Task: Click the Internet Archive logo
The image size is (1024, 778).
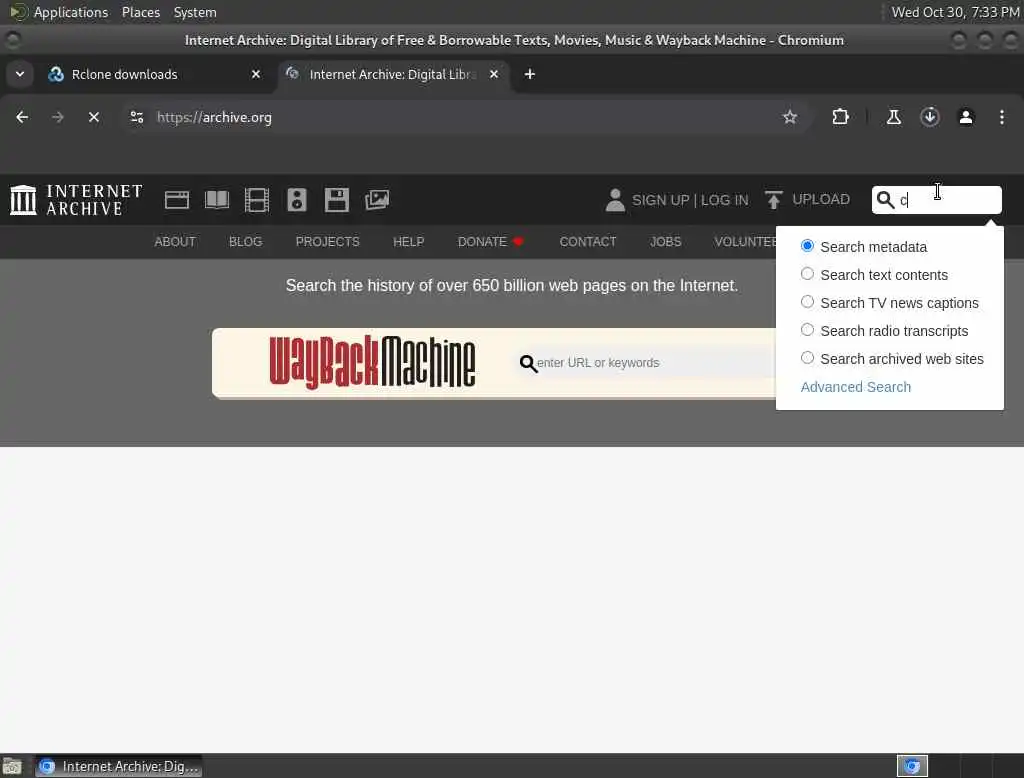Action: coord(76,200)
